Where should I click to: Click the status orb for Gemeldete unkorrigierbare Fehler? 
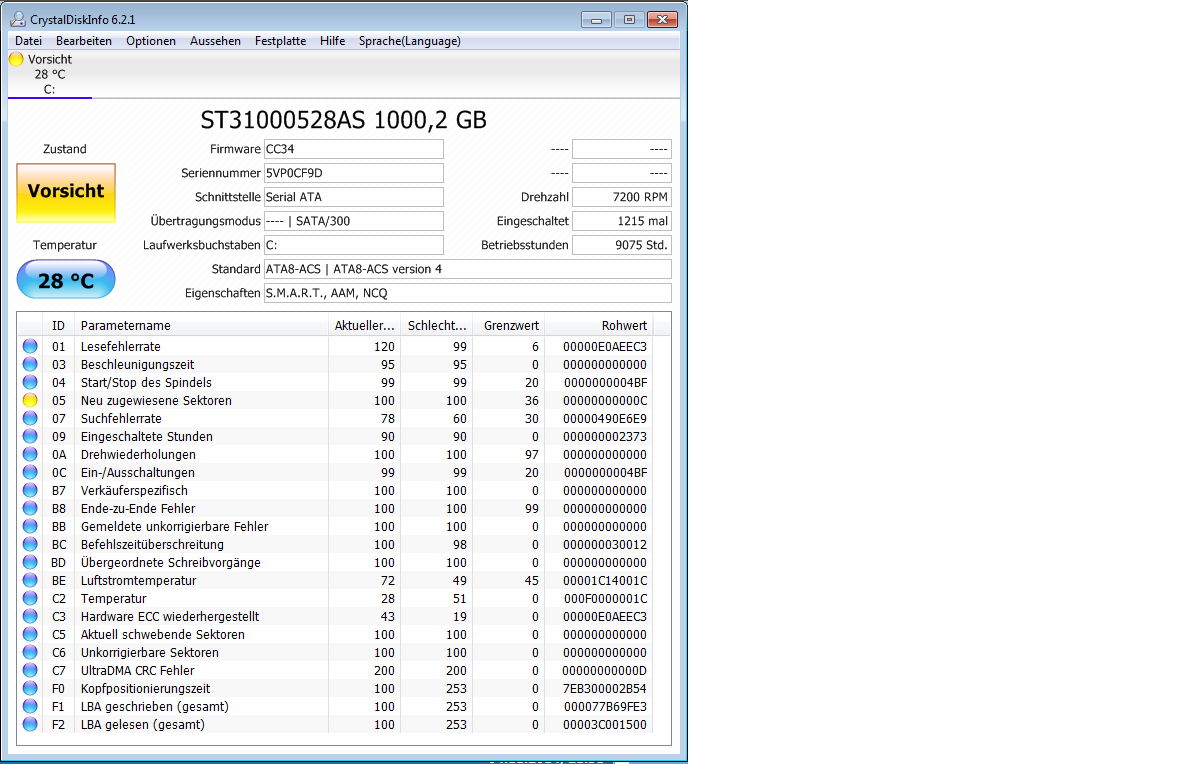[30, 526]
